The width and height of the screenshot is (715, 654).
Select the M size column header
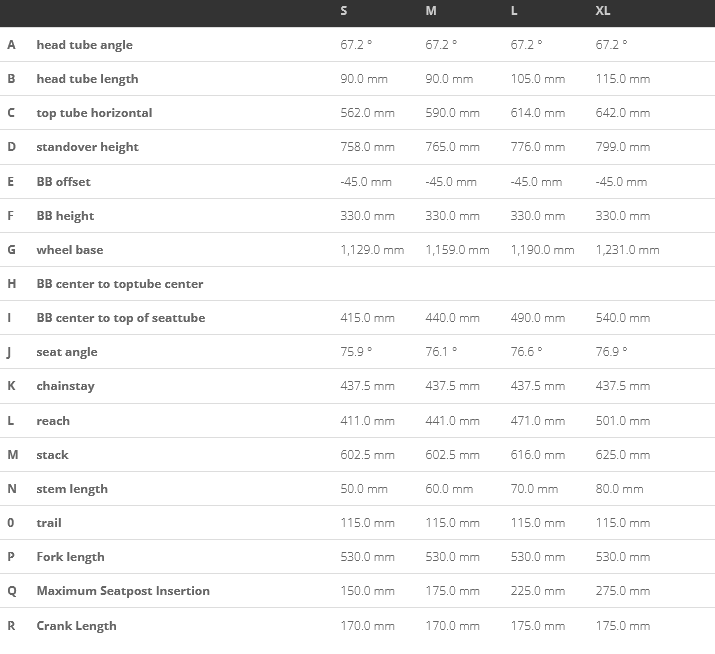pyautogui.click(x=431, y=11)
